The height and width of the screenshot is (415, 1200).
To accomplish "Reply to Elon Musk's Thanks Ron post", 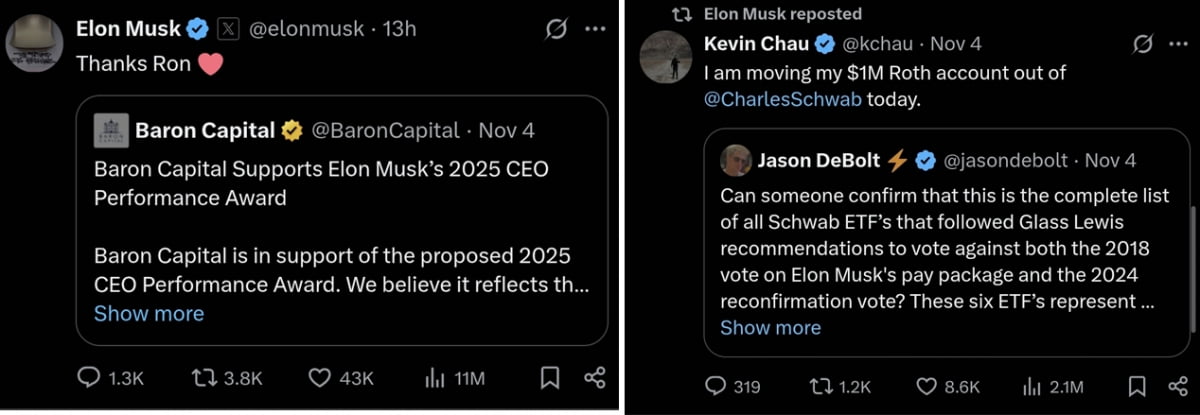I will 90,378.
